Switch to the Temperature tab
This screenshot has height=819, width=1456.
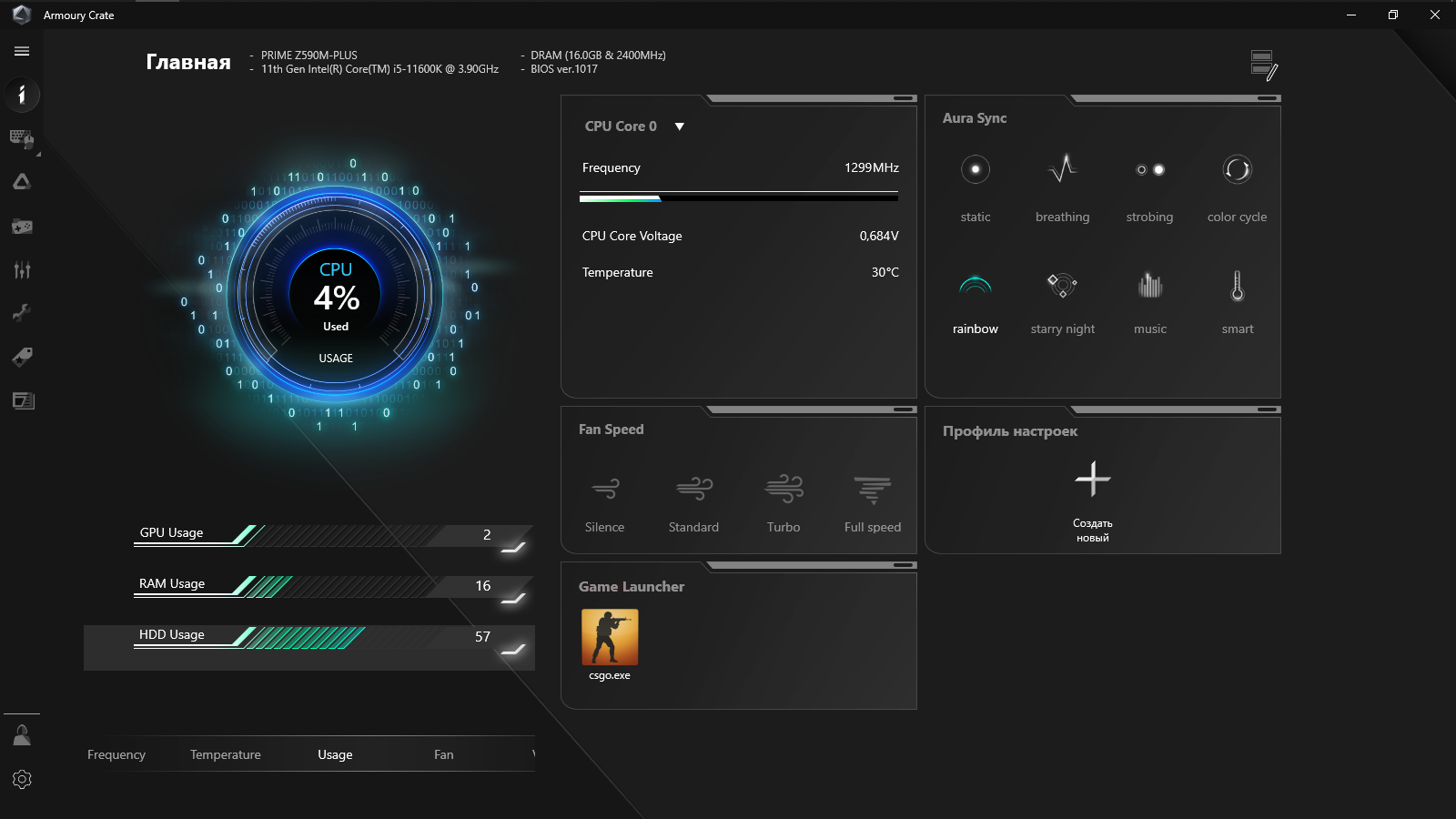coord(225,754)
